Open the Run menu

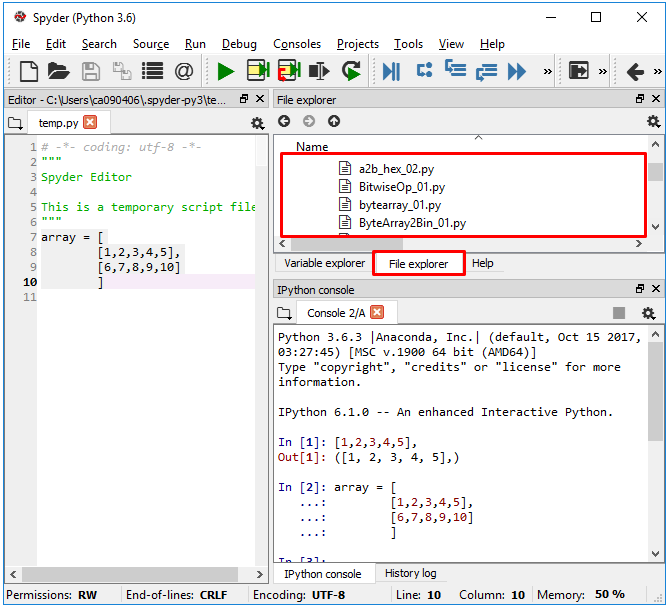point(195,44)
